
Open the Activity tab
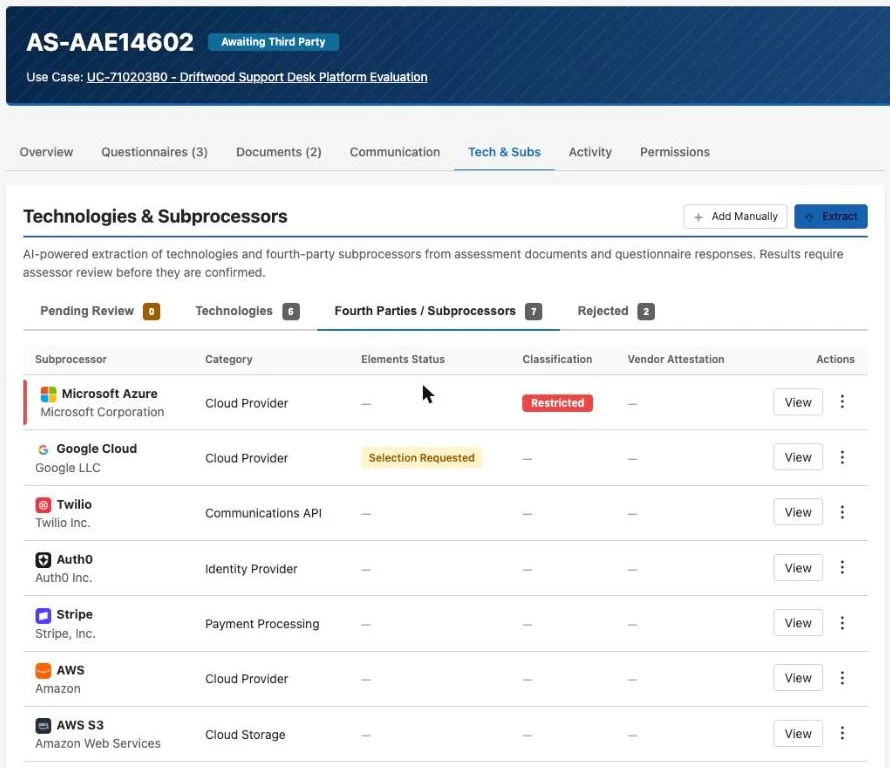point(590,152)
